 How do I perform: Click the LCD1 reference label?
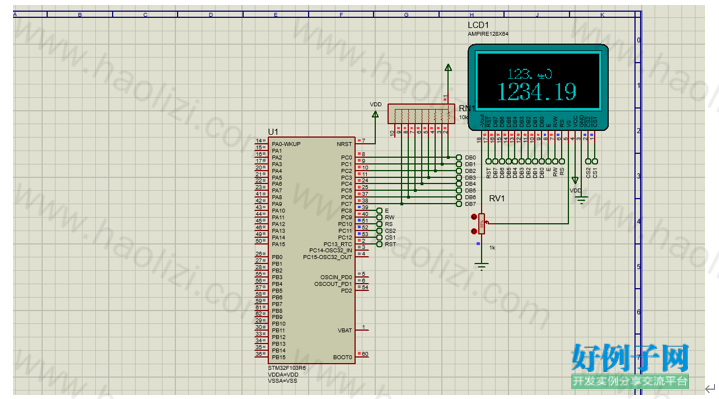478,25
